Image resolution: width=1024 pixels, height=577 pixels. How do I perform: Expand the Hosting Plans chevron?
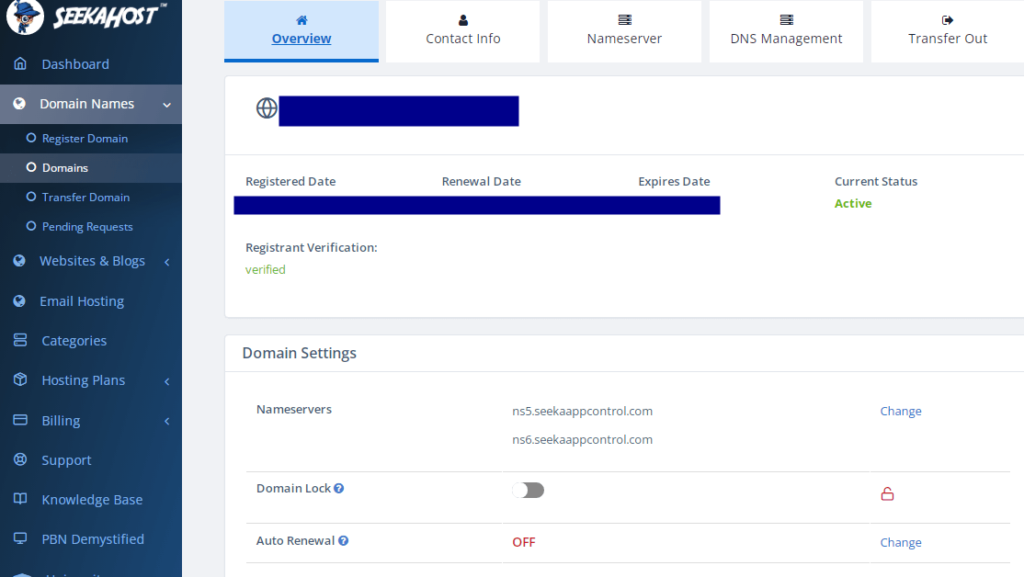167,381
